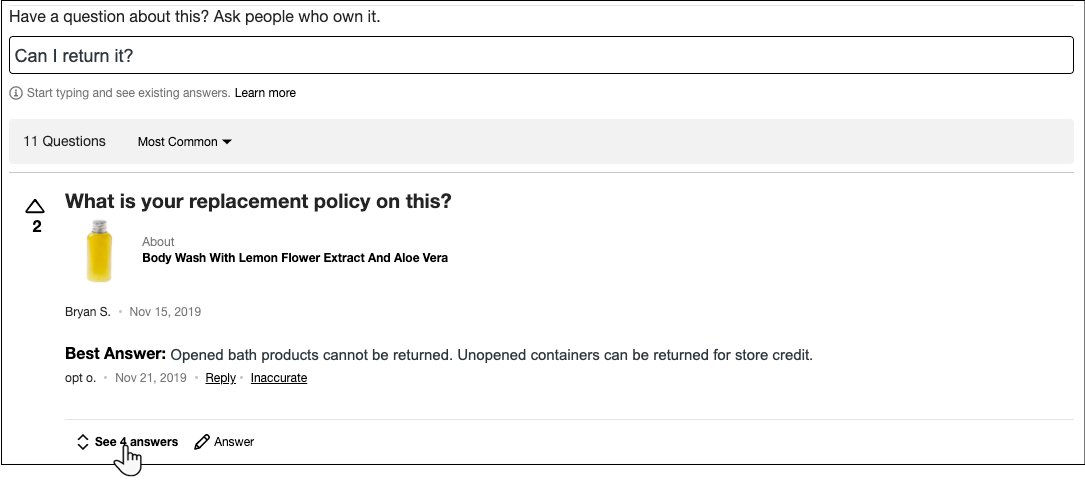This screenshot has width=1085, height=480.
Task: Click the asker name Bryan S.
Action: point(88,312)
